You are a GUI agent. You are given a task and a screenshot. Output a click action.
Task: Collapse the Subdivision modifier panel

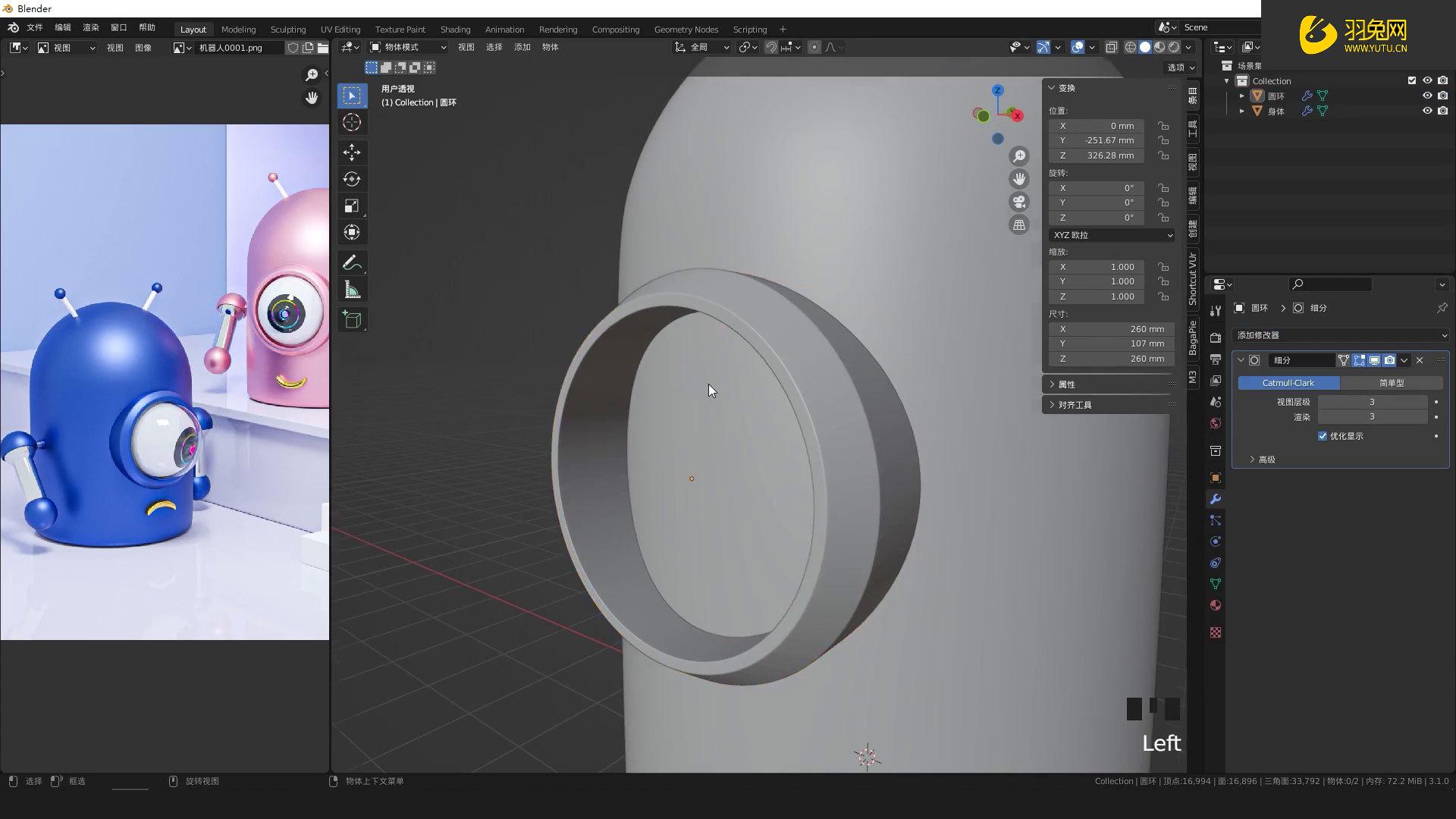(1241, 360)
